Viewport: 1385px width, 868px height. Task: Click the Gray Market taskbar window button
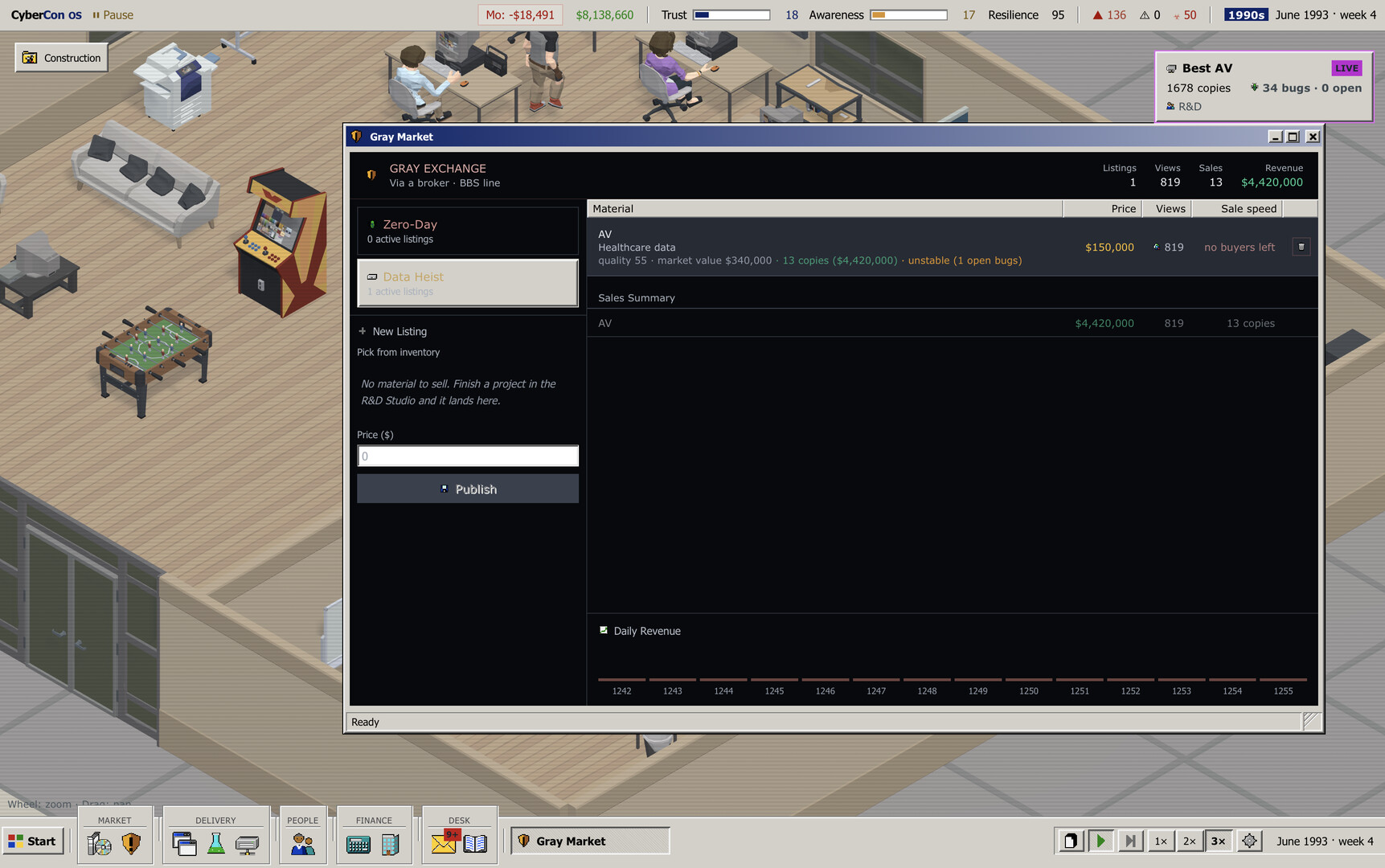tap(590, 841)
